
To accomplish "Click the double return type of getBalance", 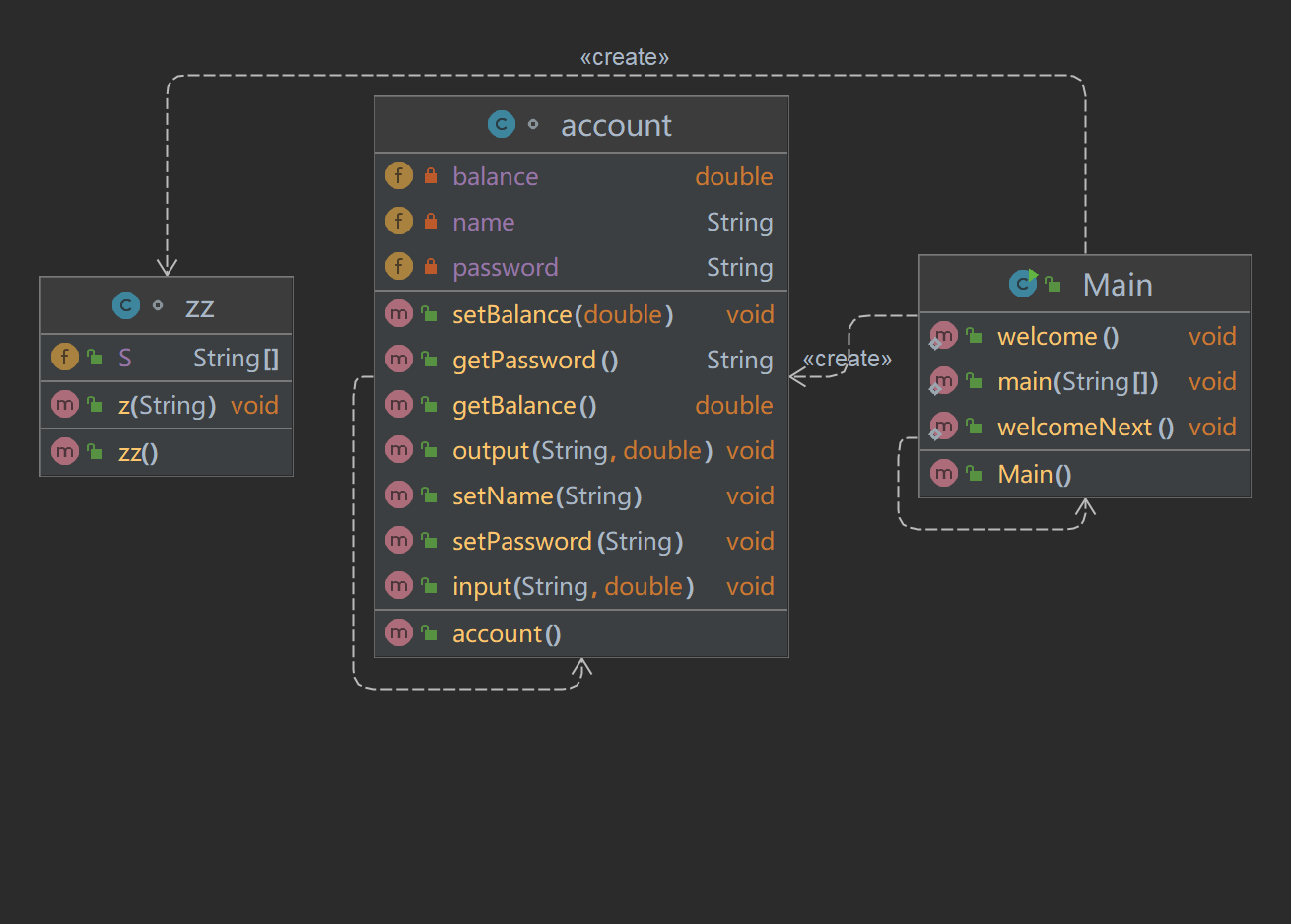I will click(733, 405).
